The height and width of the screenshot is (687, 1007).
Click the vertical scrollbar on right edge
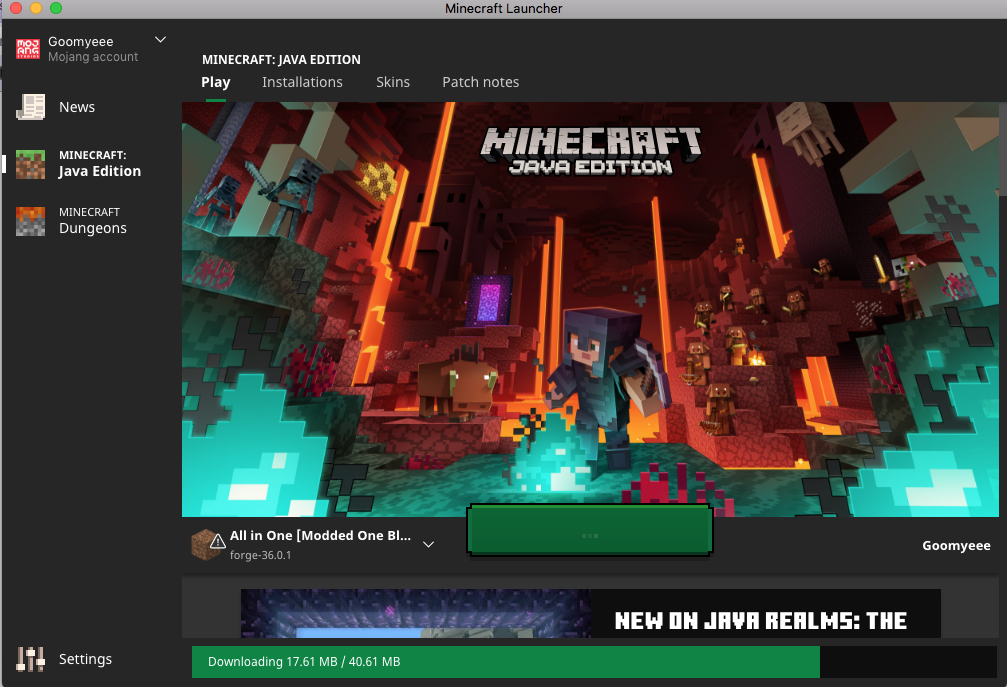pyautogui.click(x=1001, y=150)
